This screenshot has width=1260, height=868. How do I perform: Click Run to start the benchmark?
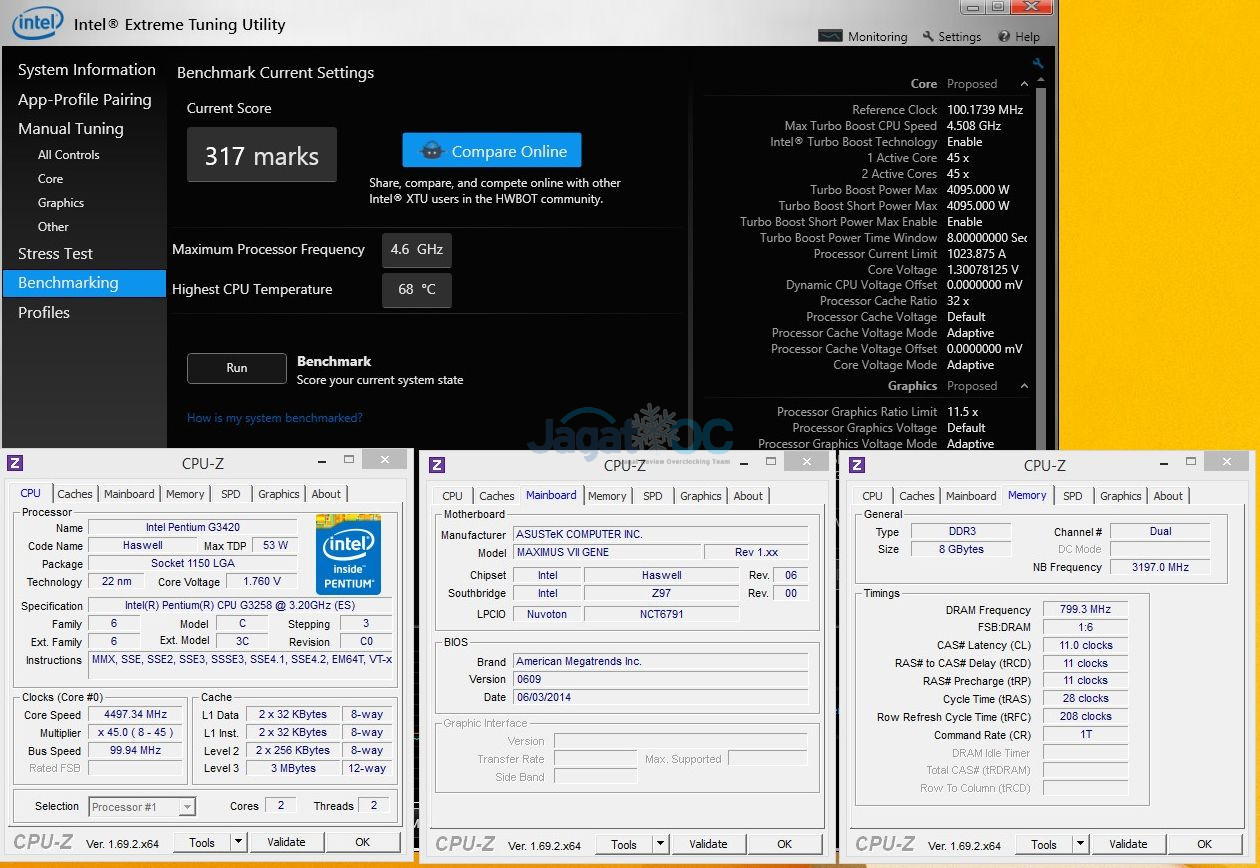[x=236, y=368]
